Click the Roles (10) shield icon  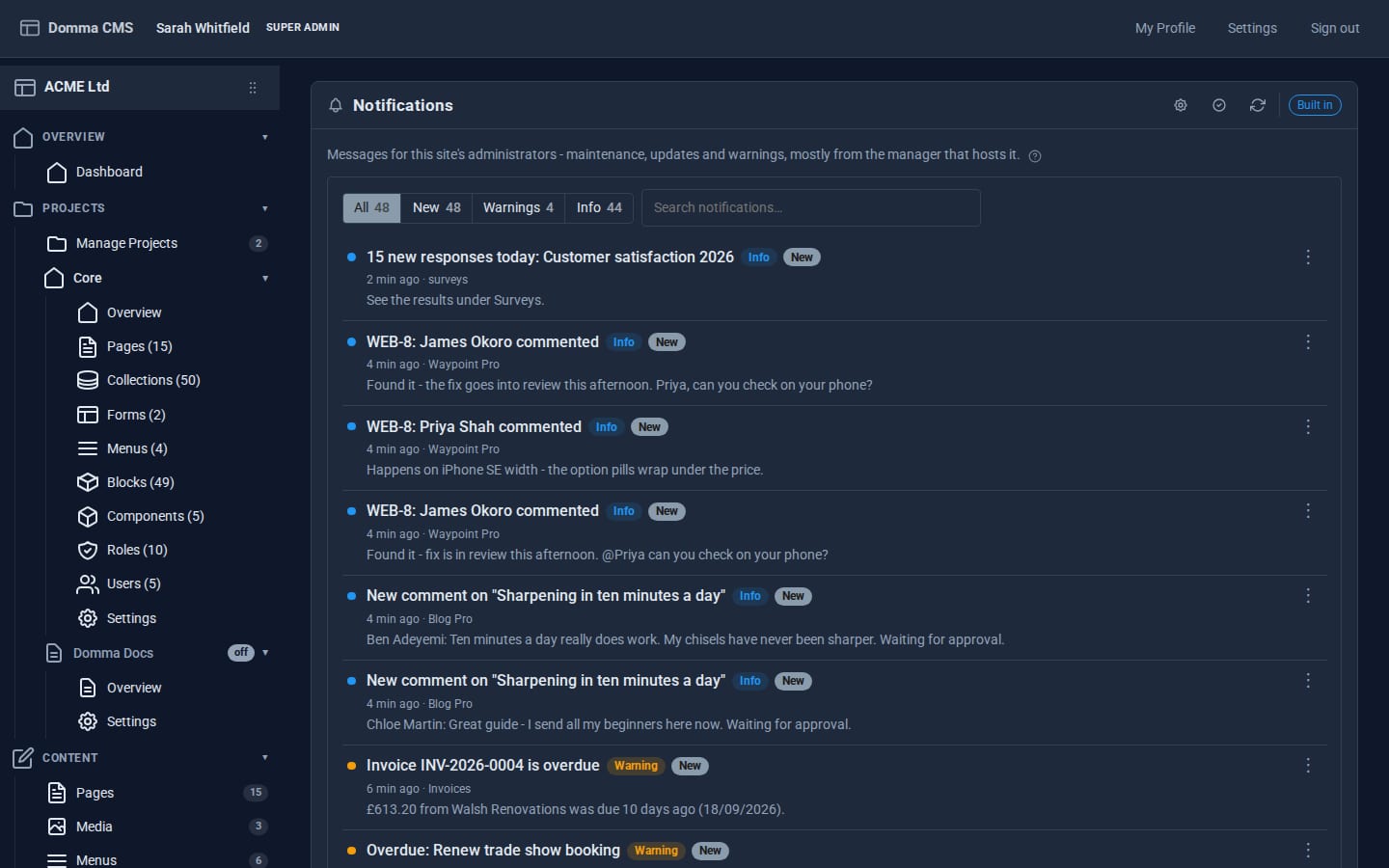[88, 550]
